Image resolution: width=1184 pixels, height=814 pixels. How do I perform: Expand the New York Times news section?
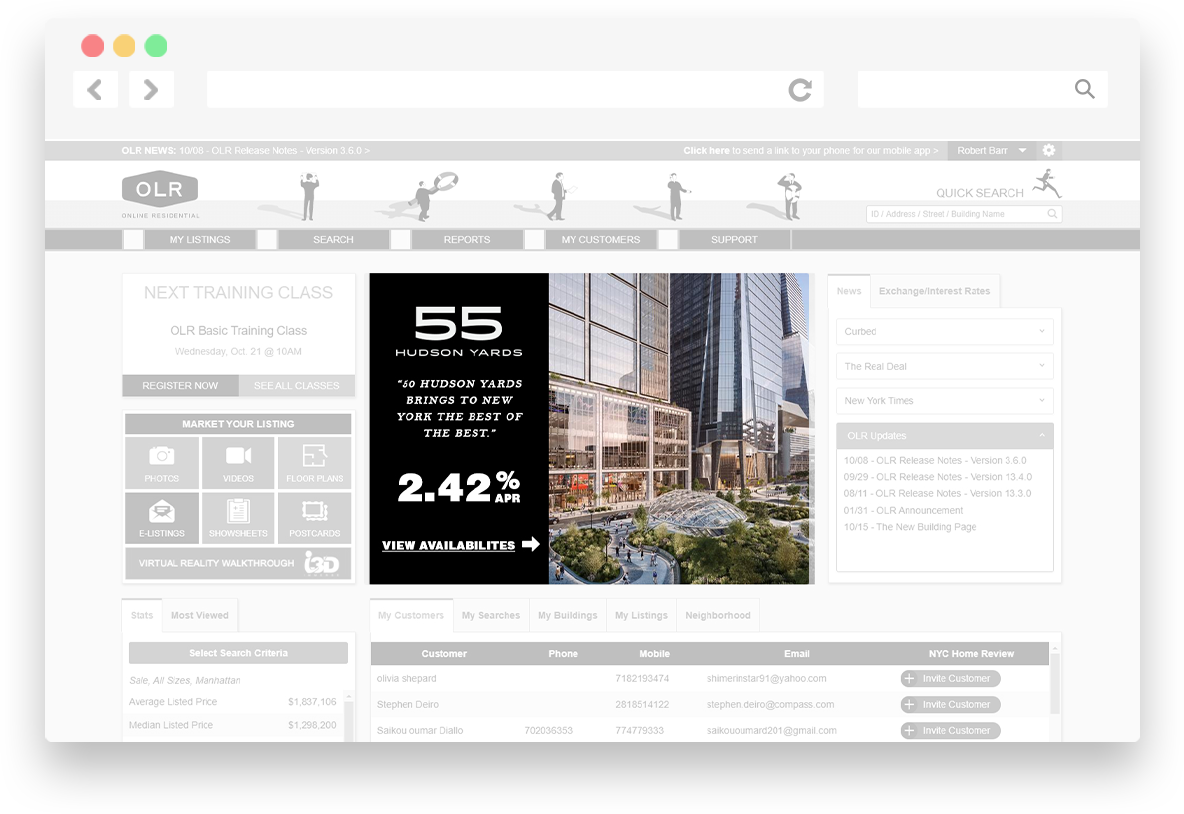pyautogui.click(x=945, y=401)
